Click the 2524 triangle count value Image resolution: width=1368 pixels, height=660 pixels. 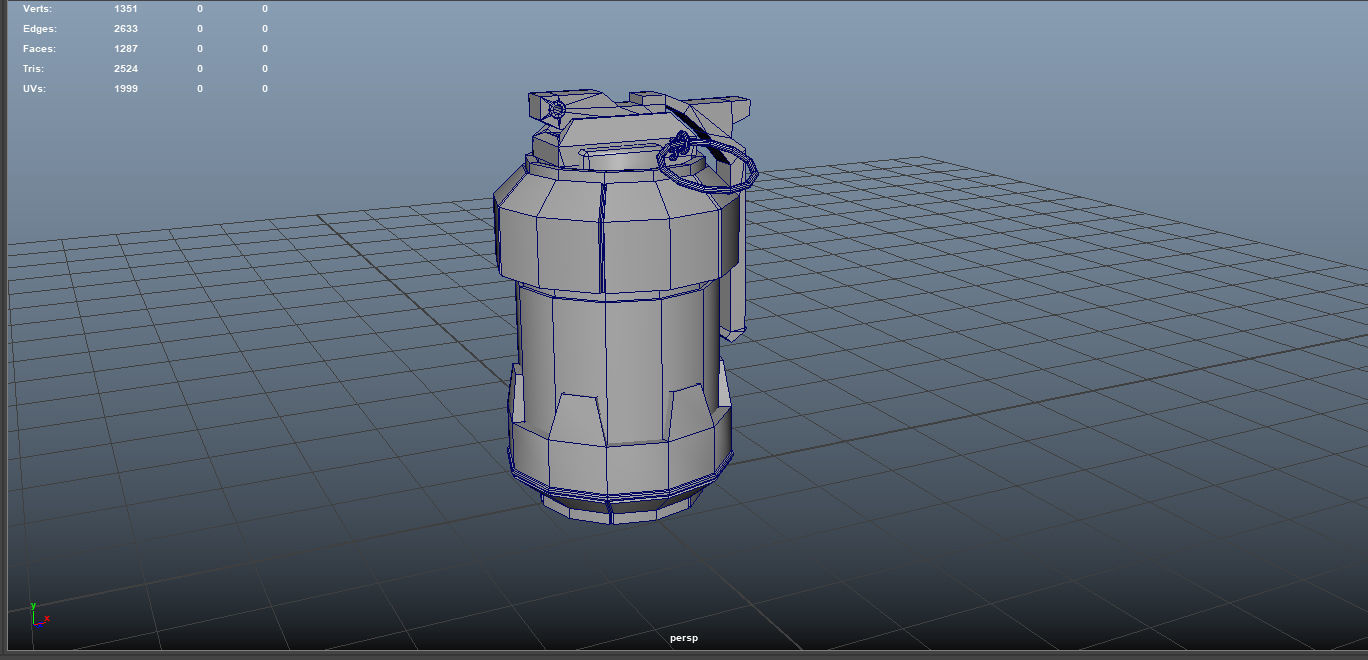coord(126,69)
